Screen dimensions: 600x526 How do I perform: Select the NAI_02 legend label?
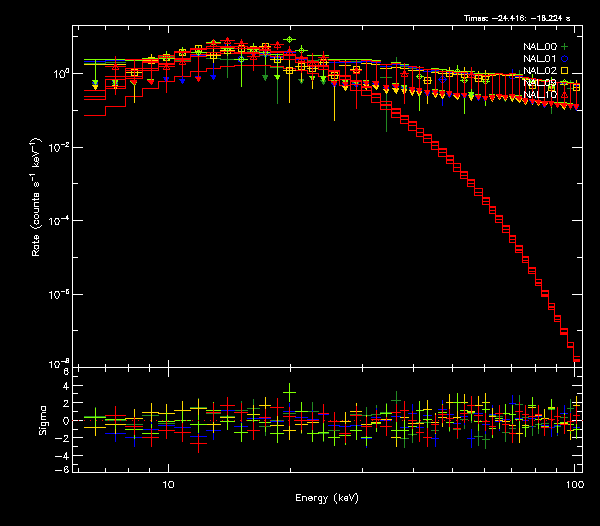point(539,71)
